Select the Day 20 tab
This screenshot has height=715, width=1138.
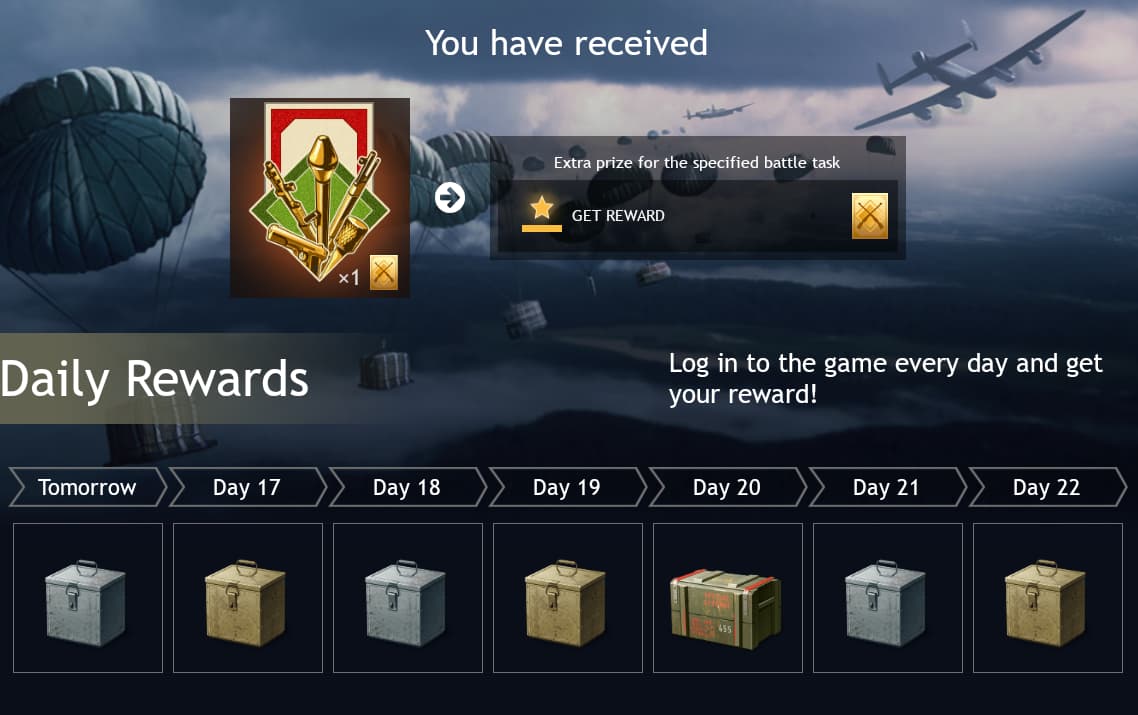[x=726, y=487]
